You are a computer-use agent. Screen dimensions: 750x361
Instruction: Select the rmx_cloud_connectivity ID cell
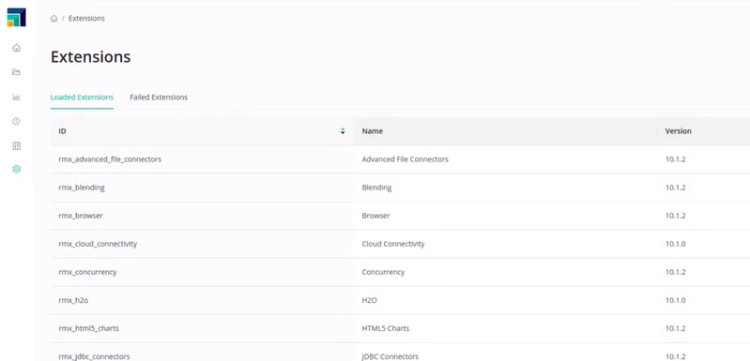[98, 244]
